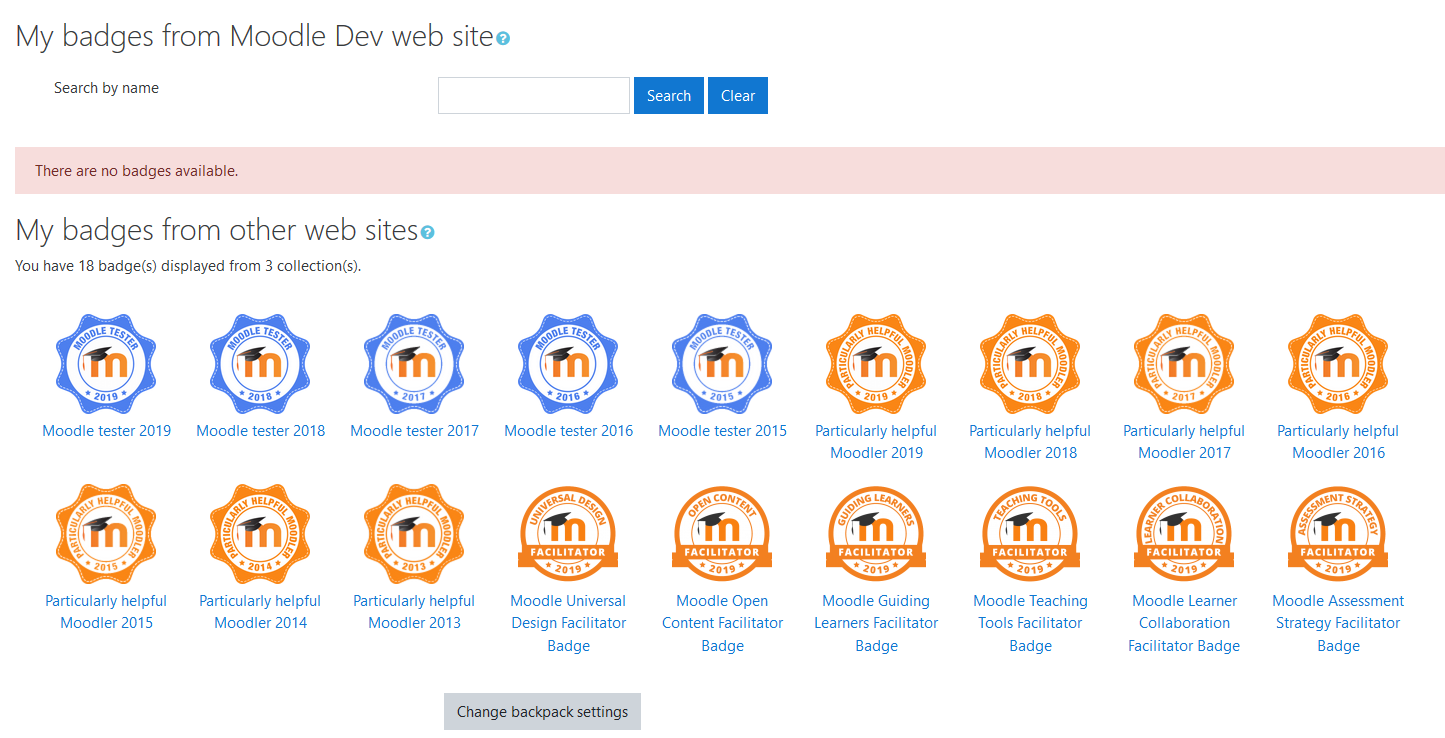Click the Moodle tester 2016 badge image
Screen dimensions: 1445x738
coord(569,364)
